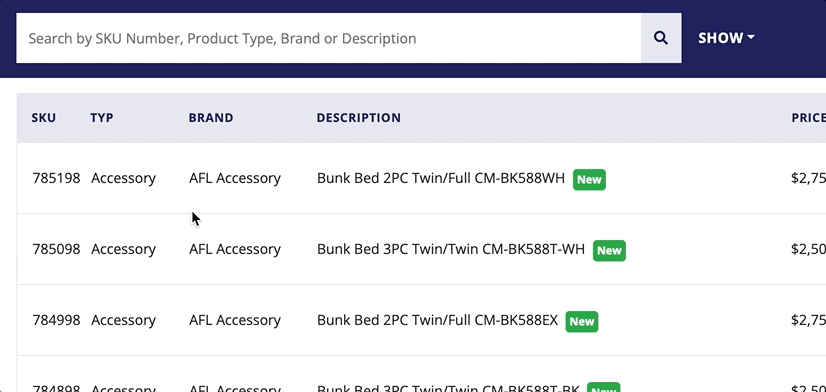Viewport: 826px width, 392px height.
Task: Sort by the TYP column header
Action: point(102,117)
